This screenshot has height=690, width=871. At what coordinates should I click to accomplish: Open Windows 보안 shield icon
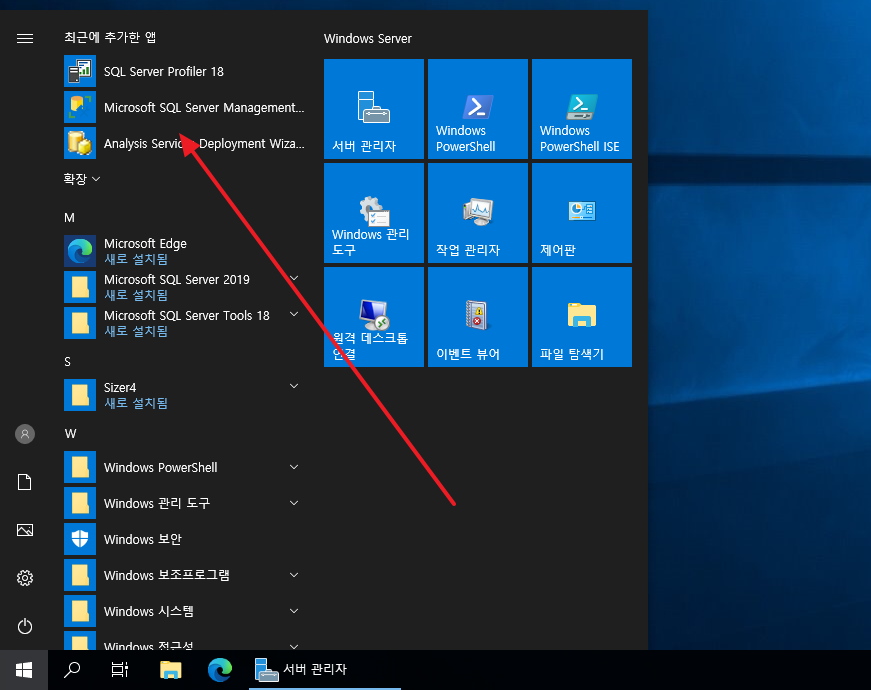click(80, 539)
